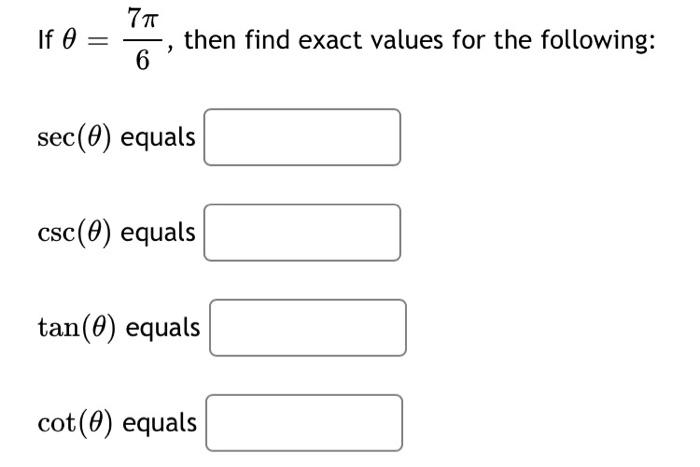Click the tan(θ) expression label
The width and height of the screenshot is (700, 467).
(x=77, y=328)
